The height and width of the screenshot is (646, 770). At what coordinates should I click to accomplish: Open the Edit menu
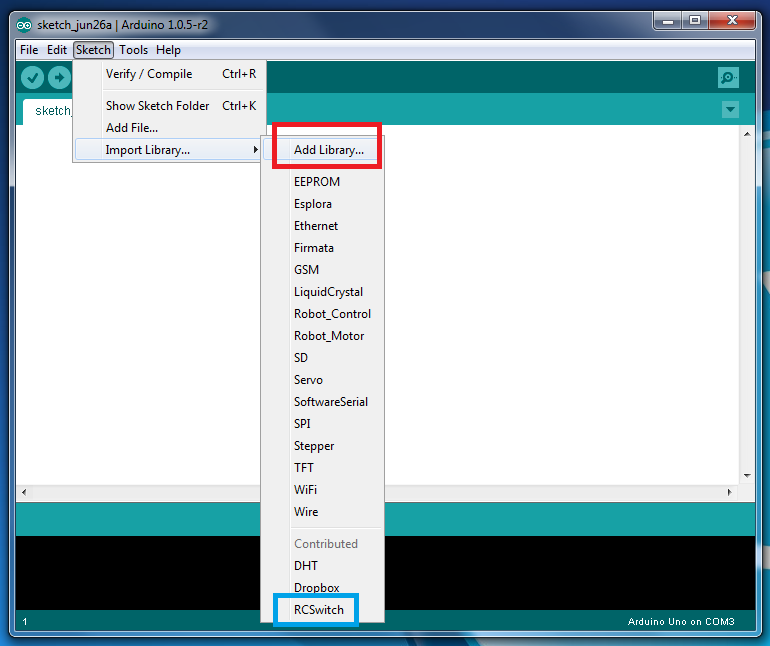point(57,50)
